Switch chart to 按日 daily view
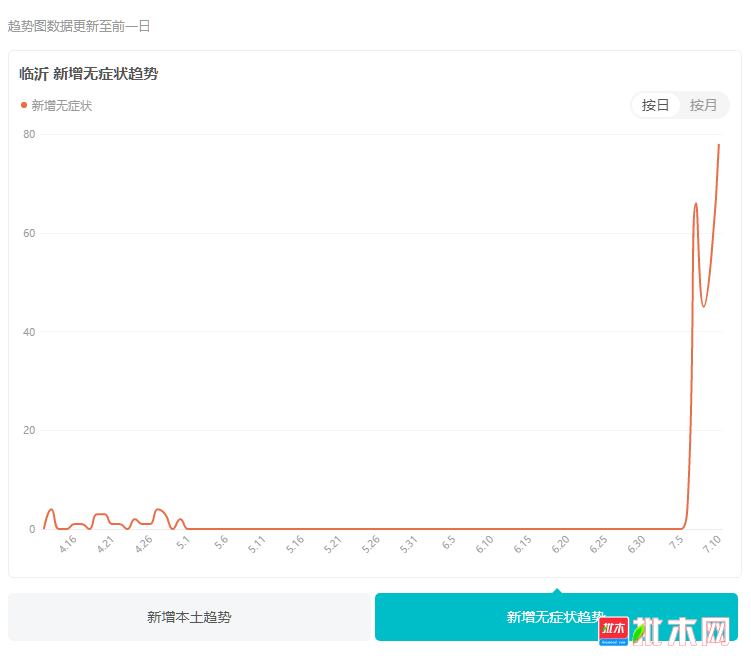The height and width of the screenshot is (661, 751). 655,105
